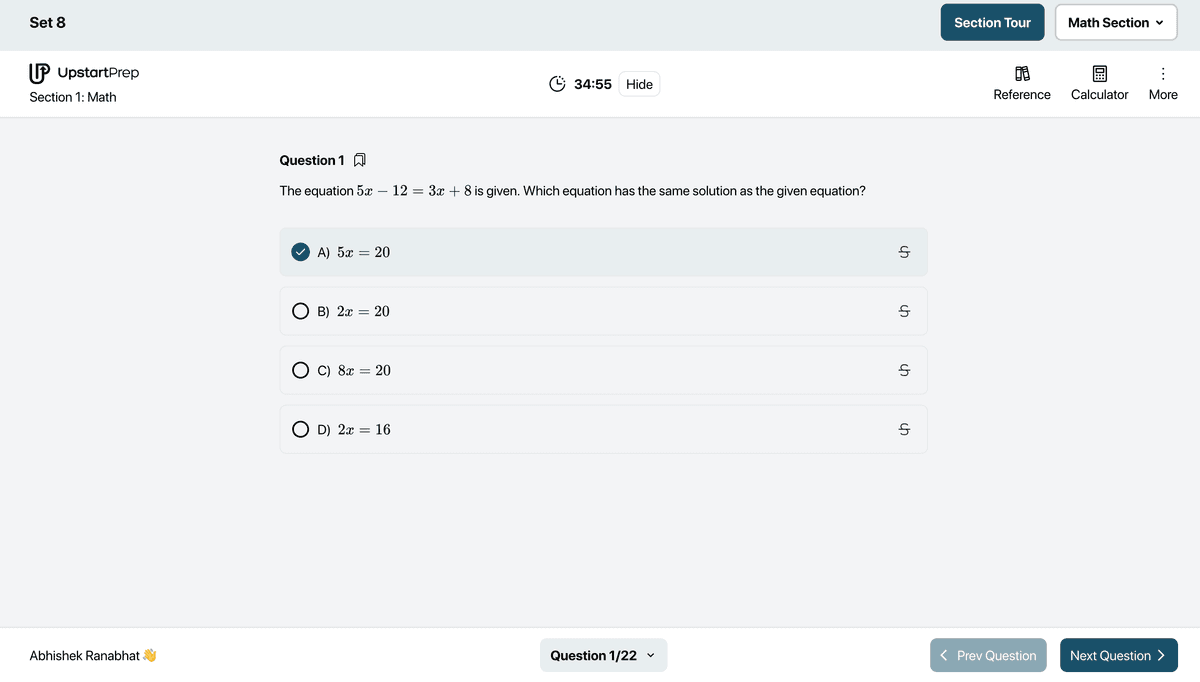
Task: Go to Next Question
Action: pos(1118,655)
